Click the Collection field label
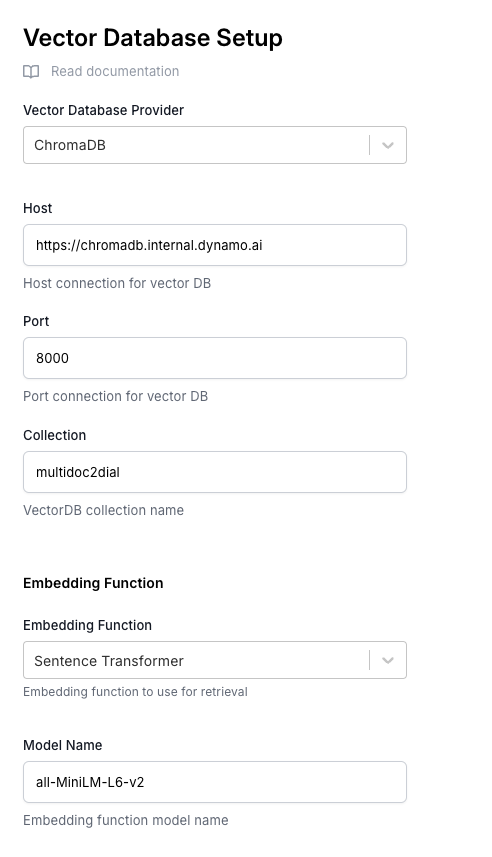This screenshot has width=492, height=857. tap(55, 436)
